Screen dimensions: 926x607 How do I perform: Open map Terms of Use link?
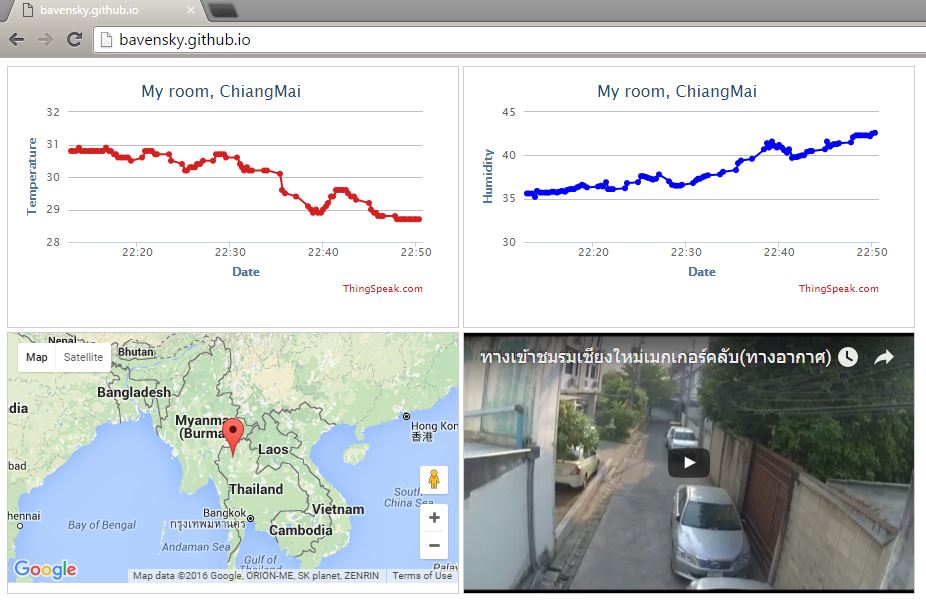point(422,575)
